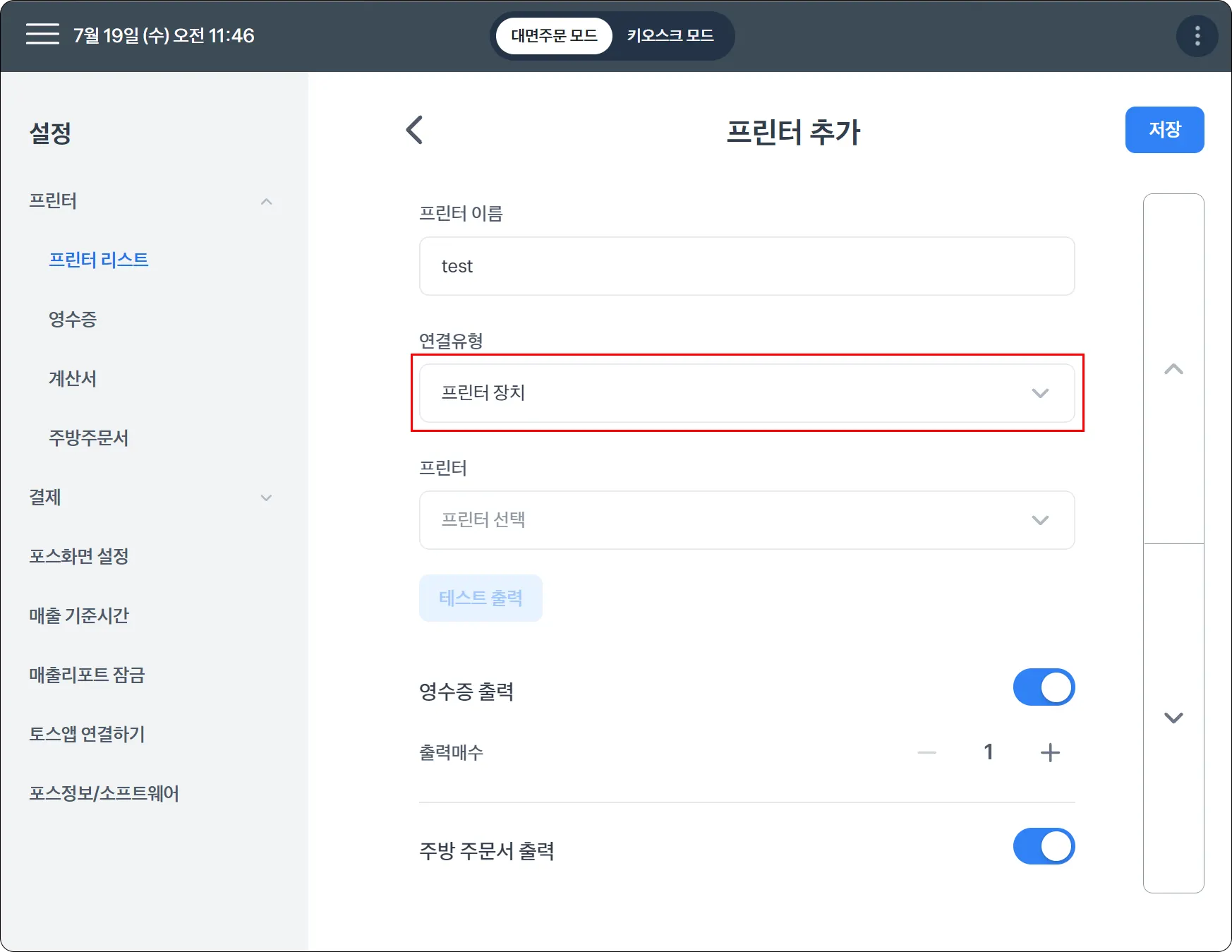Toggle the 영수증 출력 switch
The height and width of the screenshot is (952, 1232).
coord(1044,687)
